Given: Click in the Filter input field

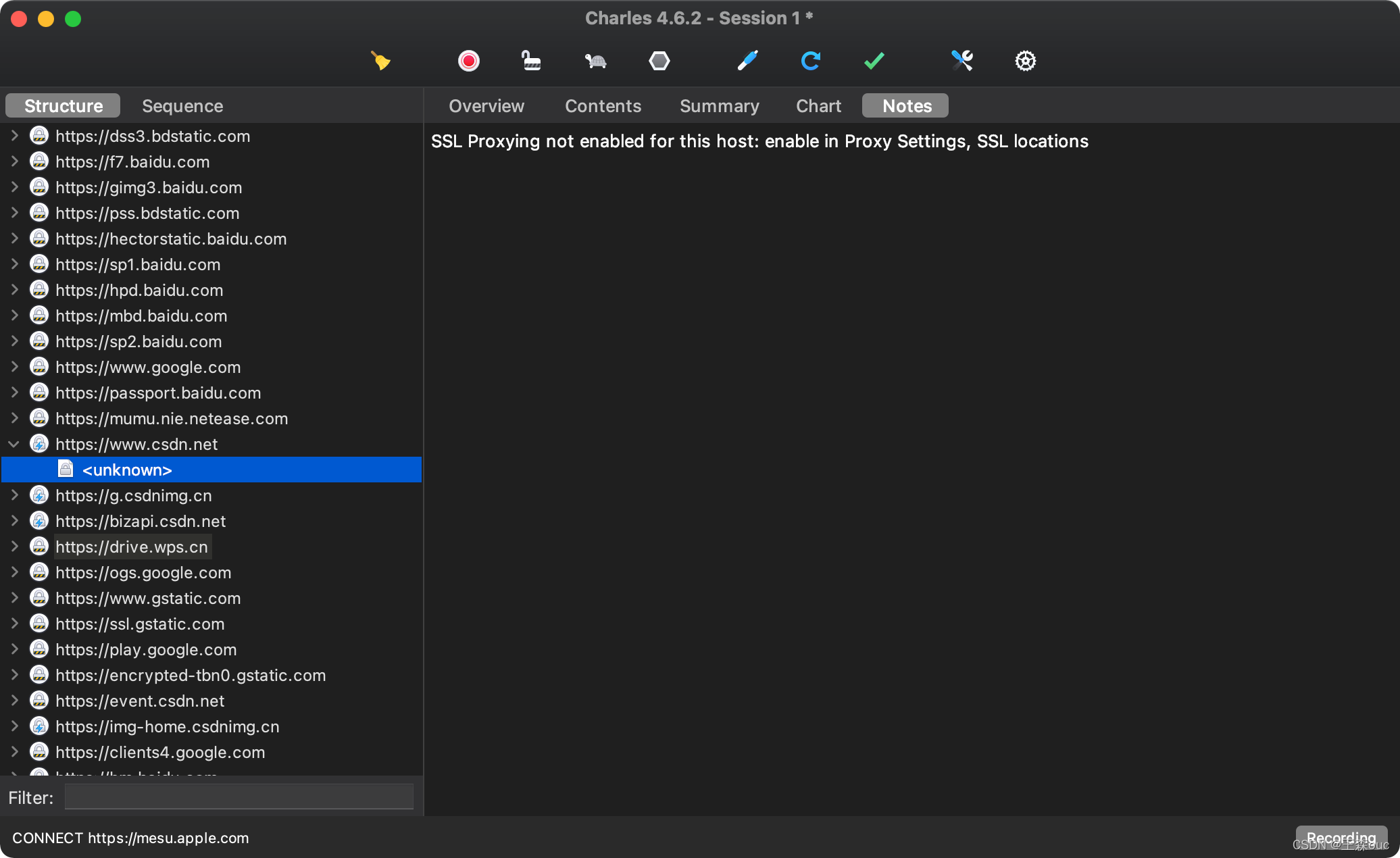Looking at the screenshot, I should [x=239, y=797].
